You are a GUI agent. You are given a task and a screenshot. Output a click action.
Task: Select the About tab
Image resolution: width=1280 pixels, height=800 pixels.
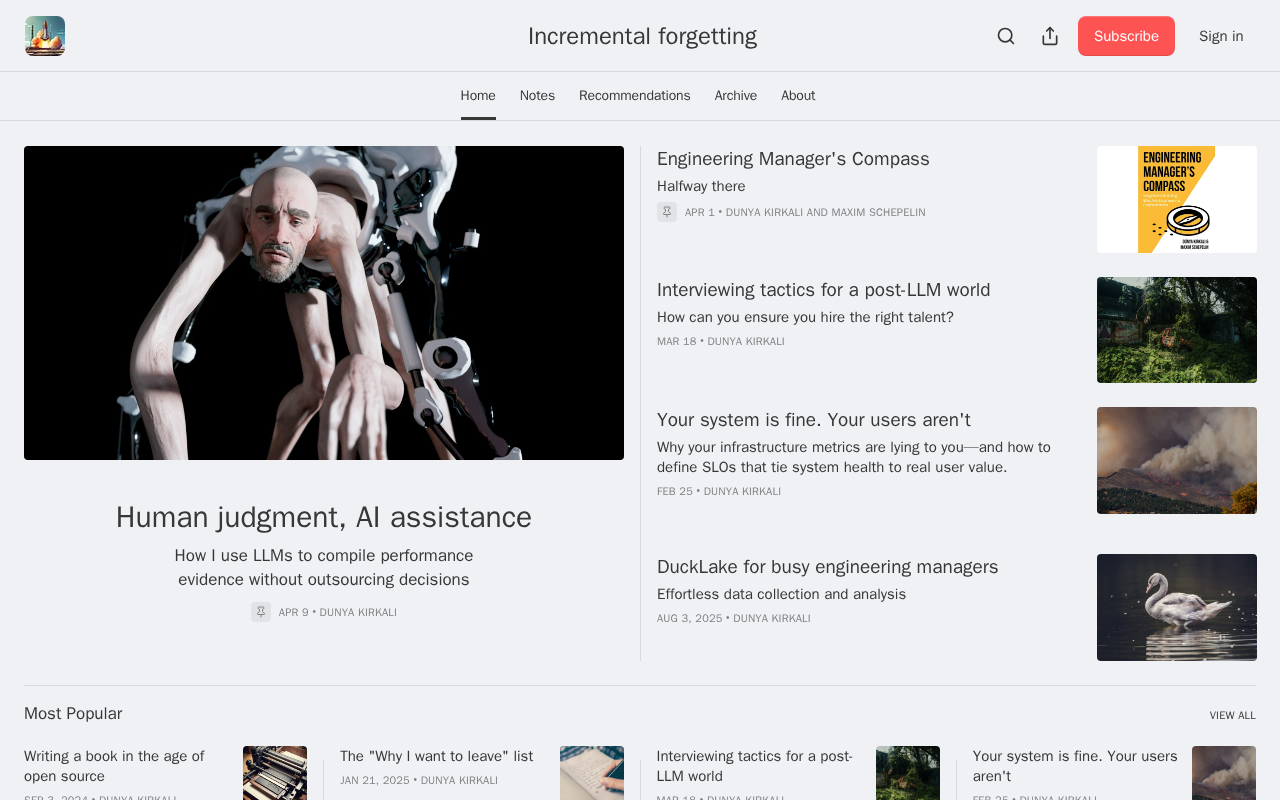pyautogui.click(x=798, y=96)
